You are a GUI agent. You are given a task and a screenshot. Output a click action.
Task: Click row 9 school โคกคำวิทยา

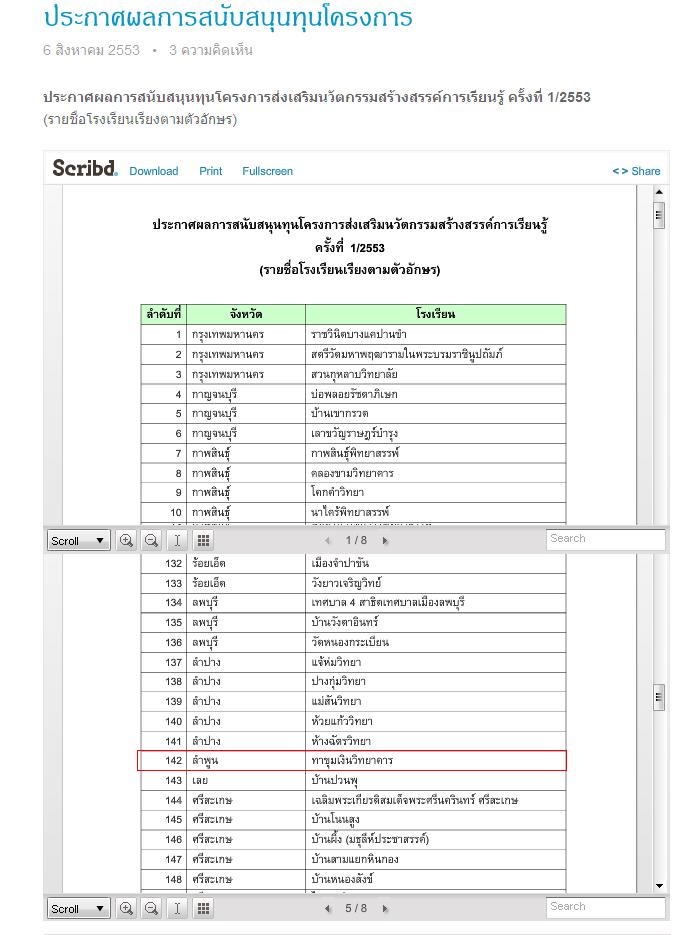tap(337, 493)
